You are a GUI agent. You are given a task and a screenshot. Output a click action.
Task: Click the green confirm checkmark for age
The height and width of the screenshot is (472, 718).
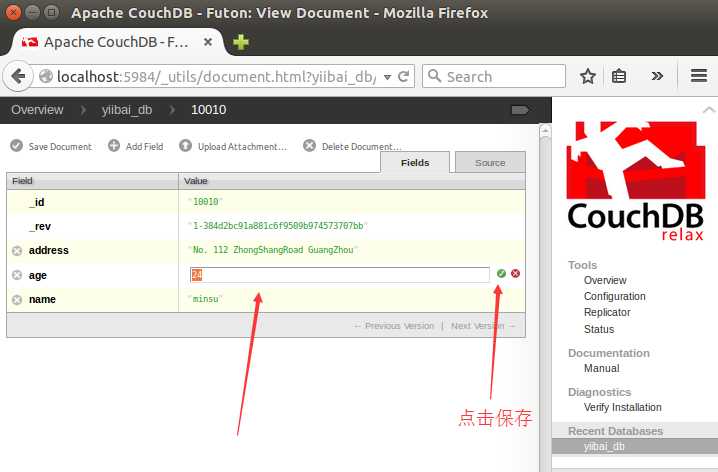tap(501, 274)
